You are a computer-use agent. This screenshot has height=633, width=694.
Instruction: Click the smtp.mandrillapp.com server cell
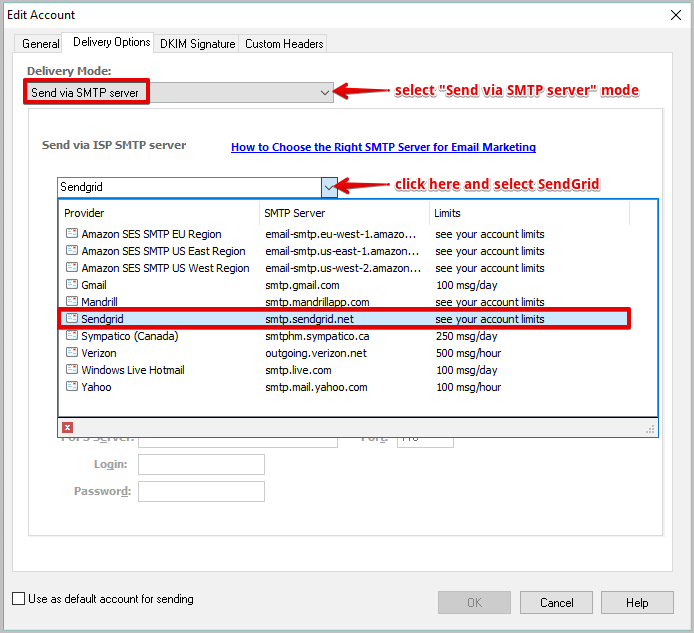[x=317, y=302]
